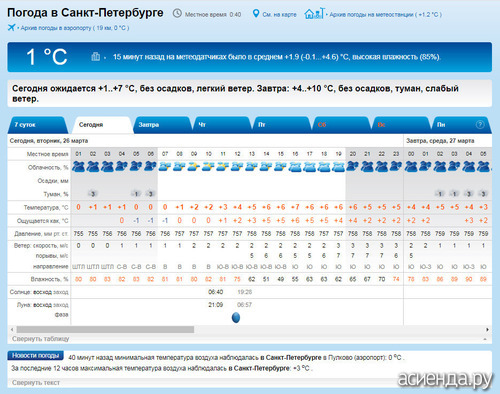500x394 pixels.
Task: Click the horizontal table scrollbar thumb
Action: [x=105, y=329]
